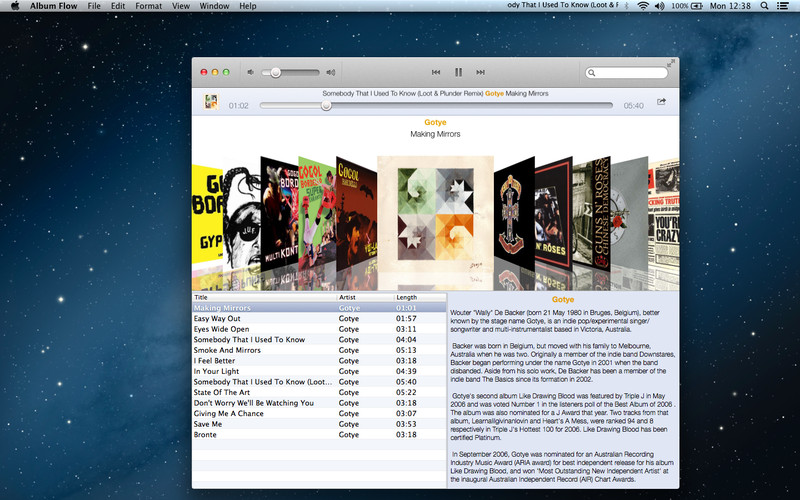Viewport: 800px width, 500px height.
Task: Sort tracks by Artist column header
Action: pyautogui.click(x=366, y=297)
